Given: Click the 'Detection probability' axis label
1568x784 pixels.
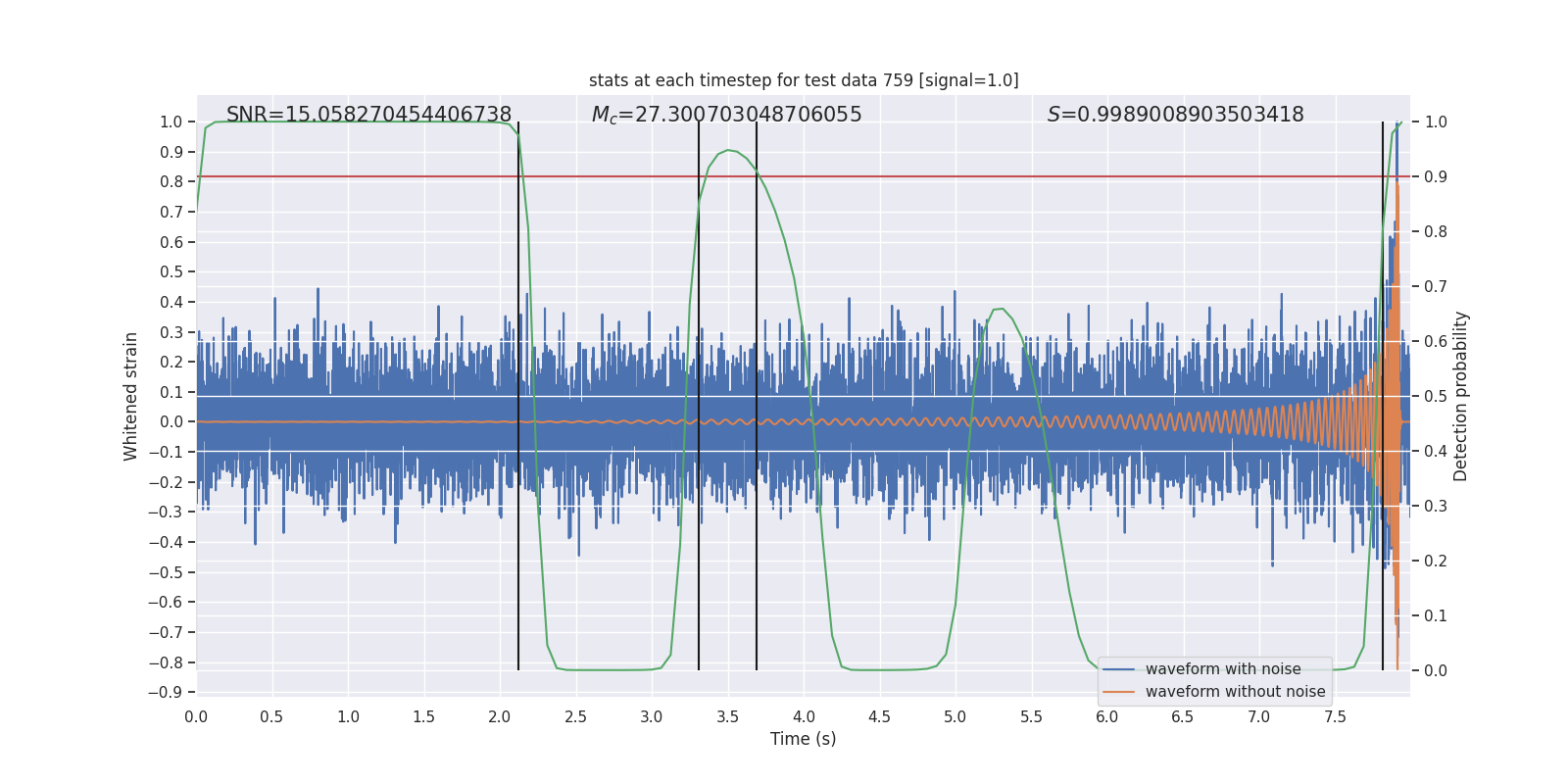Looking at the screenshot, I should [1461, 396].
